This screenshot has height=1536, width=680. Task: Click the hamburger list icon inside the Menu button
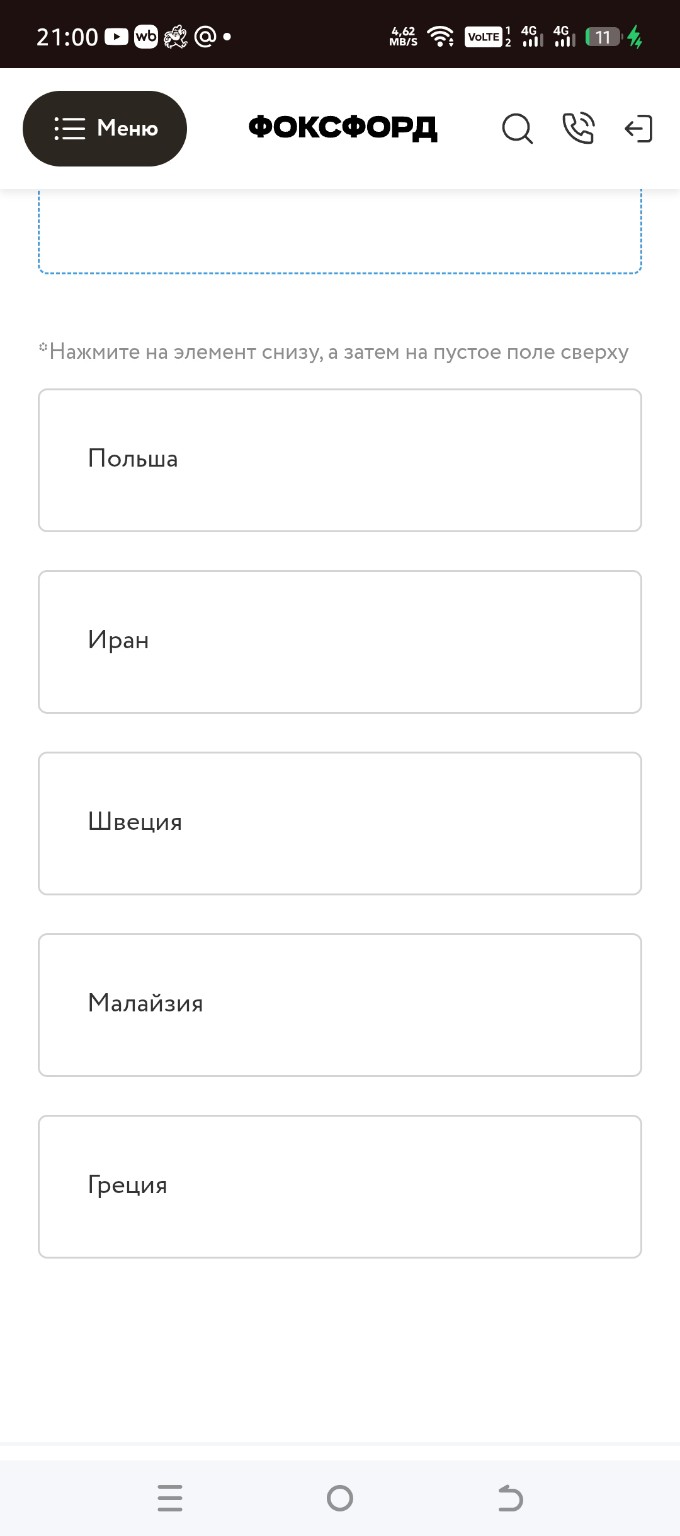point(68,128)
